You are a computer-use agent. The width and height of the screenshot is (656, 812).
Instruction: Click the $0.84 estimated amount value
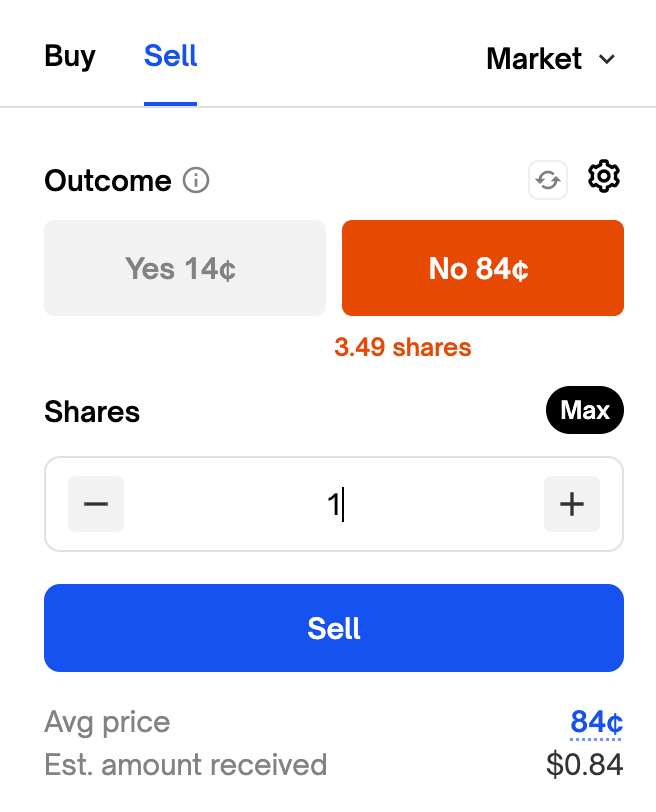585,765
